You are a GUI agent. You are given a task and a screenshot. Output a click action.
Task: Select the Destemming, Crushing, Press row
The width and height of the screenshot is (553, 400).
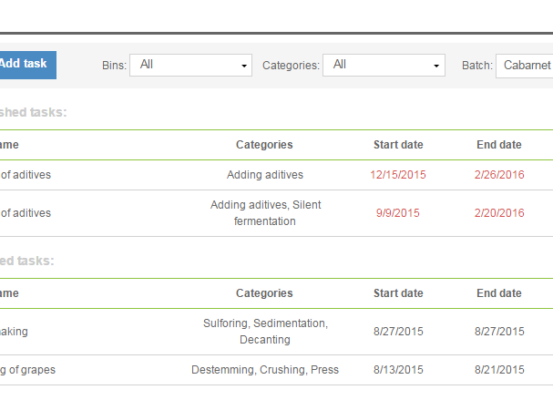(276, 370)
